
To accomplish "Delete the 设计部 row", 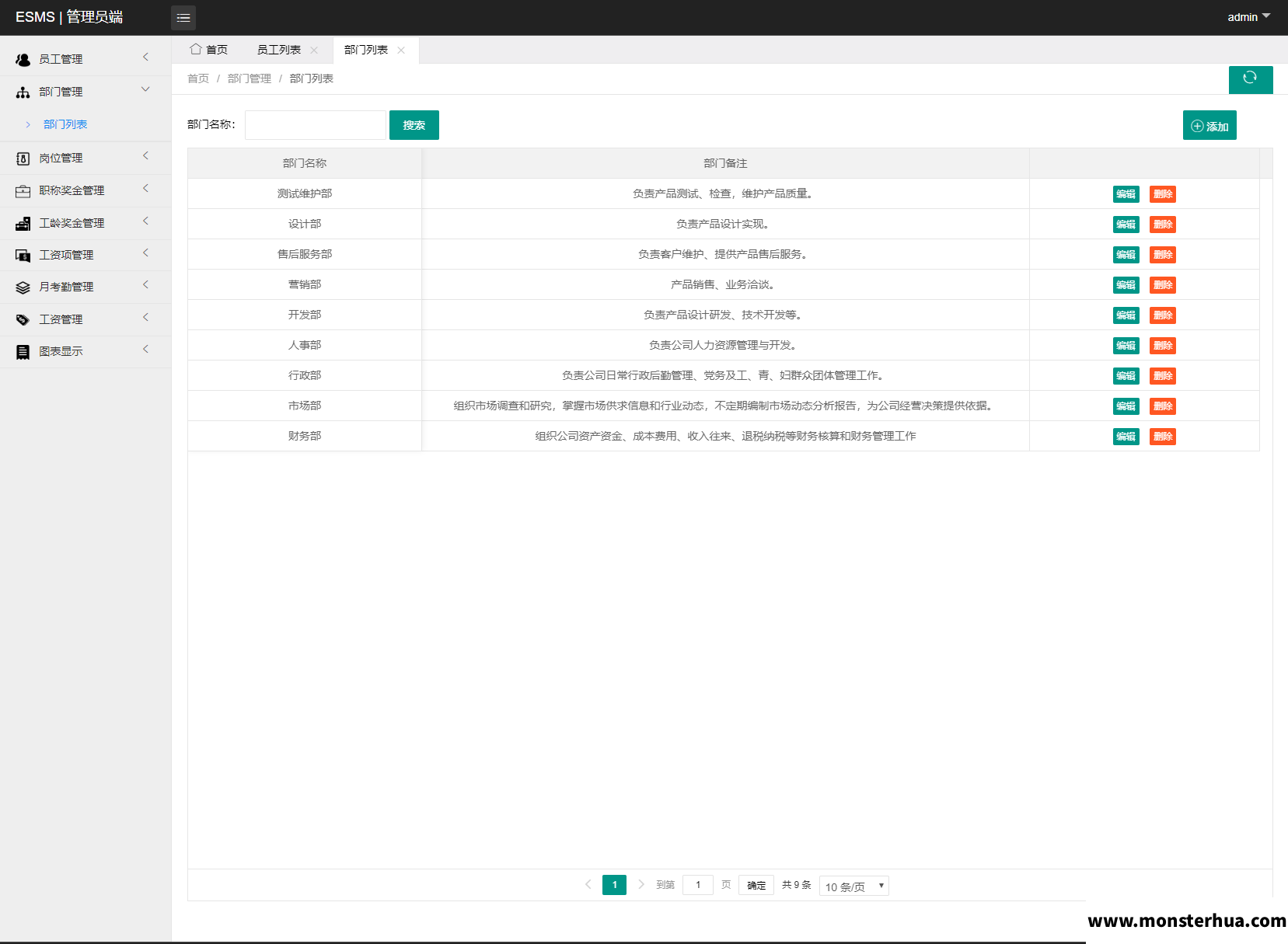I will [1163, 225].
